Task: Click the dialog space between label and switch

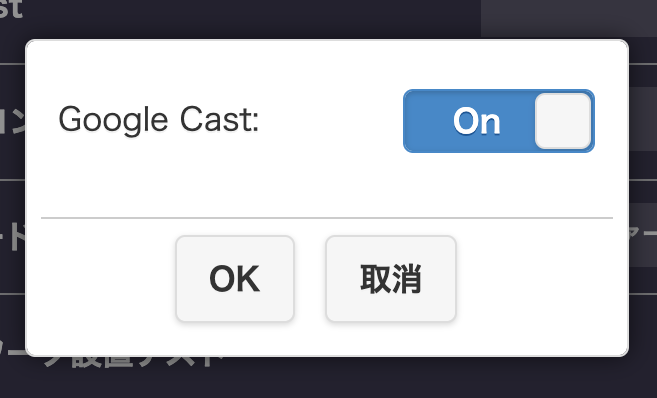Action: coord(331,121)
